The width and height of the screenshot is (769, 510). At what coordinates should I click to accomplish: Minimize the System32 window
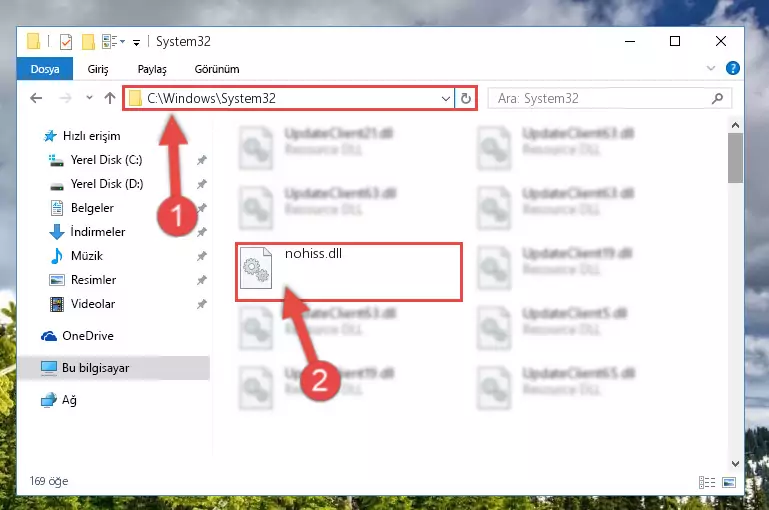[630, 42]
